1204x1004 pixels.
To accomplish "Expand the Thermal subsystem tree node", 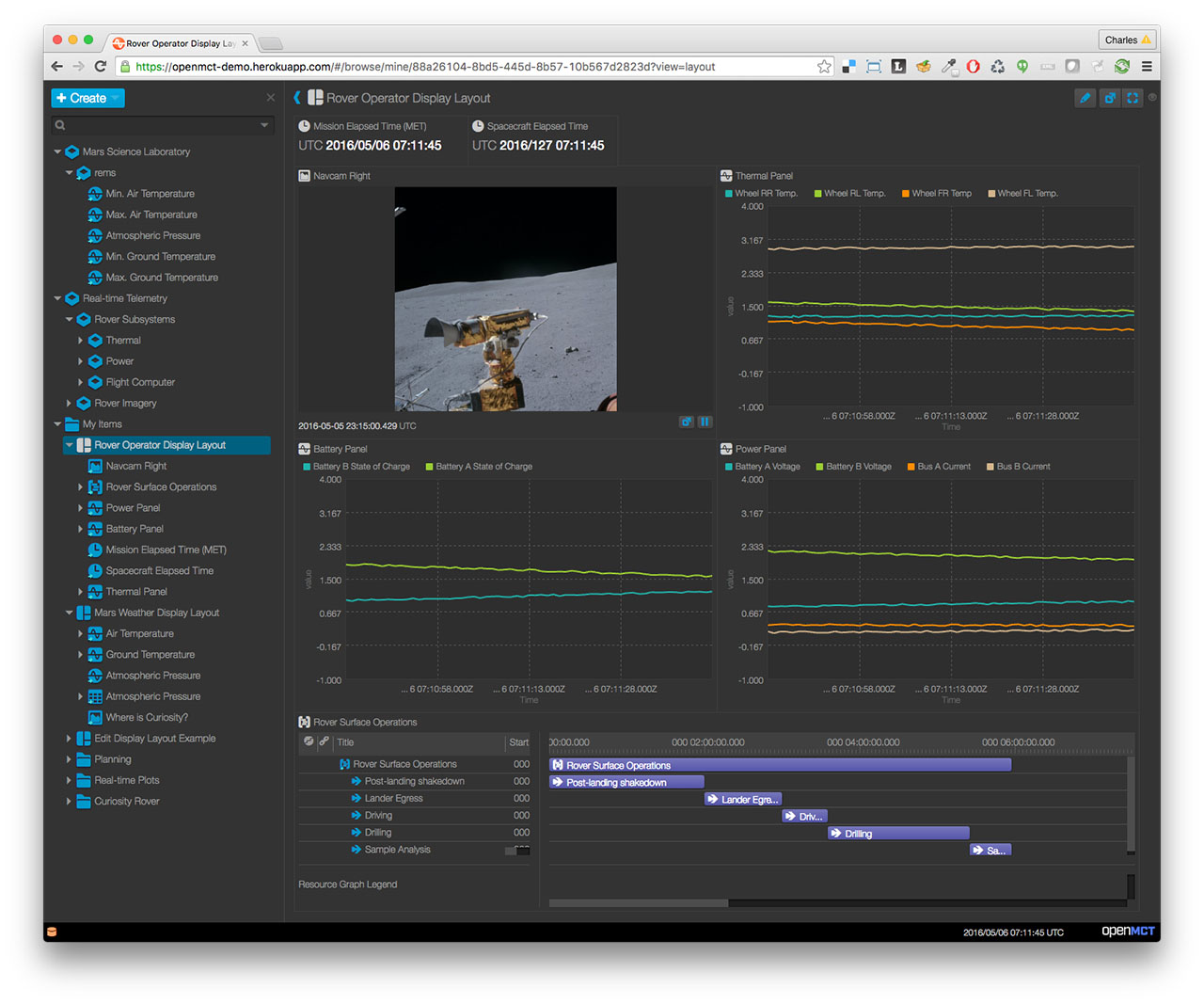I will [80, 341].
